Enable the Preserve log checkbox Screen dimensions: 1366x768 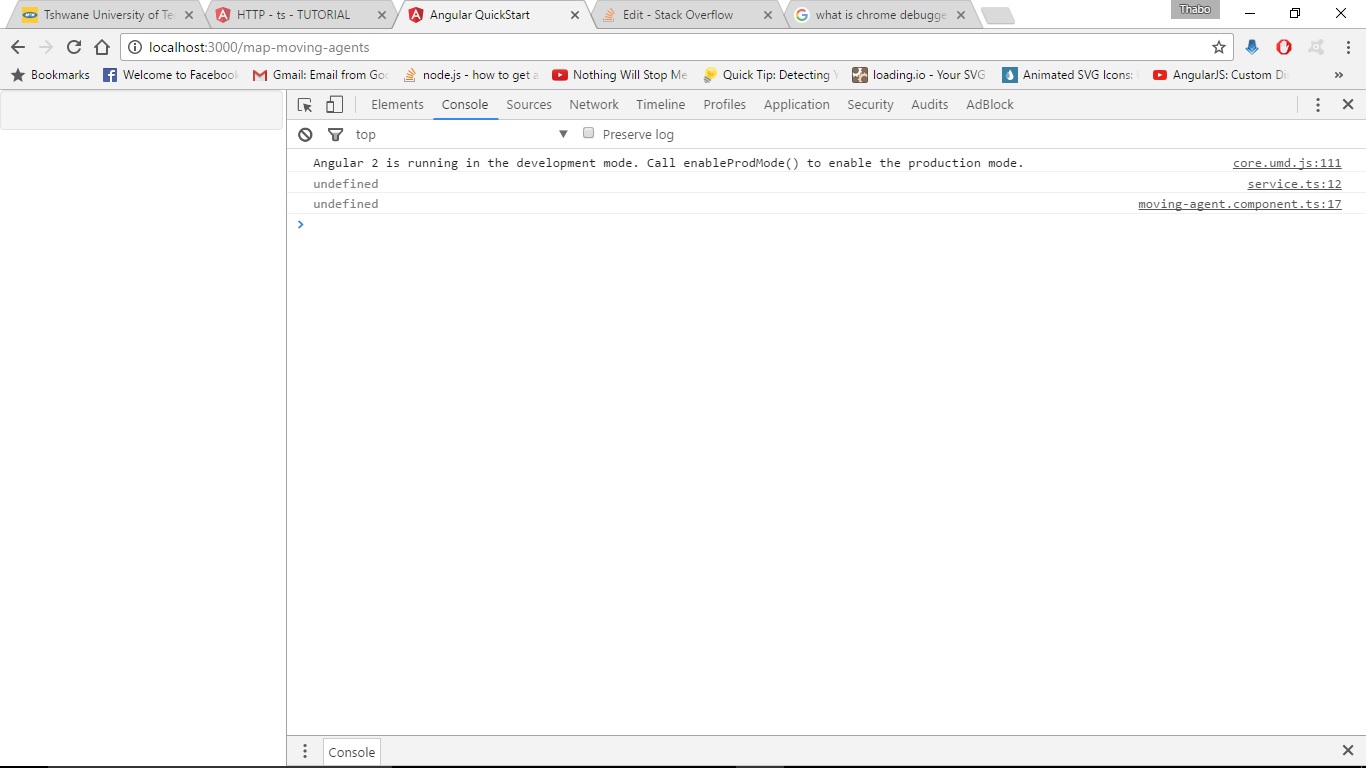589,133
